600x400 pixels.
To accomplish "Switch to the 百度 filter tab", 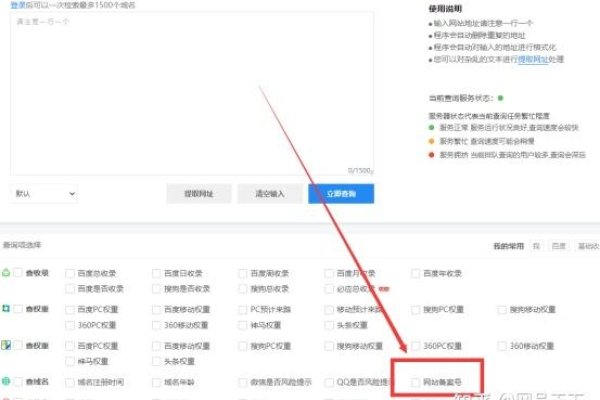I will (x=559, y=246).
